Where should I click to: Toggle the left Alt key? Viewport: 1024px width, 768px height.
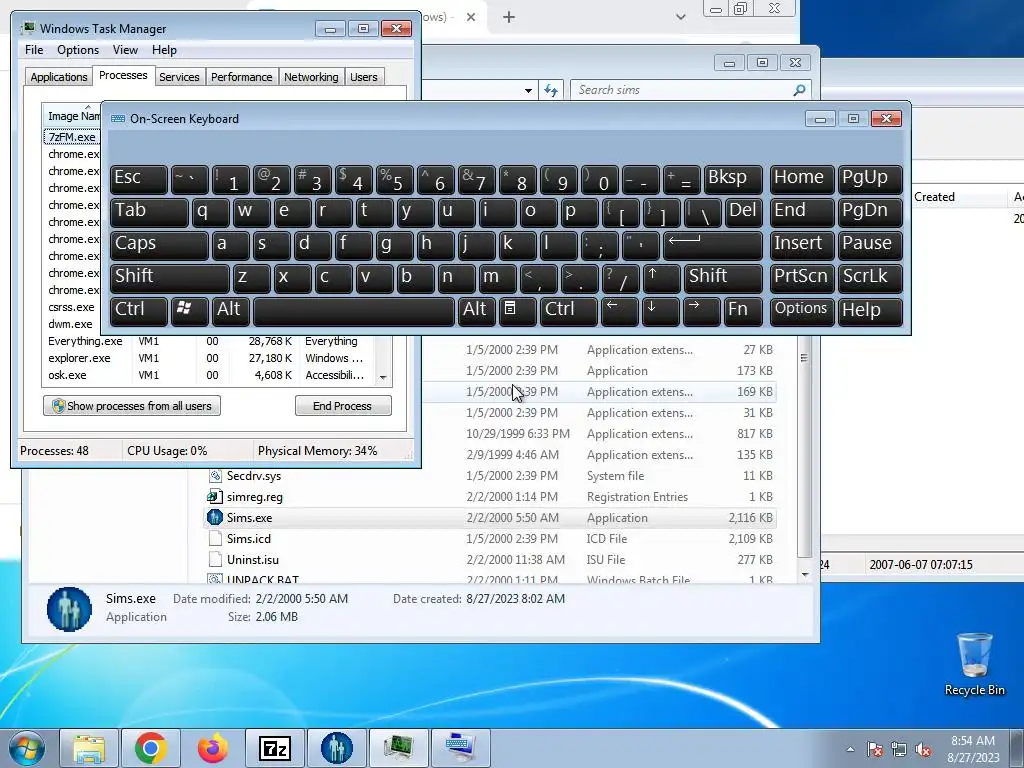(231, 310)
